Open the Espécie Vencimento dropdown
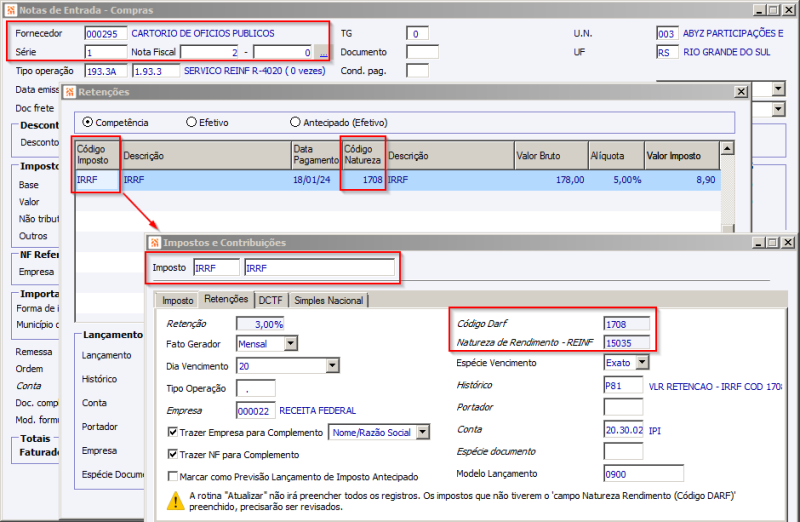This screenshot has width=800, height=522. pyautogui.click(x=642, y=362)
